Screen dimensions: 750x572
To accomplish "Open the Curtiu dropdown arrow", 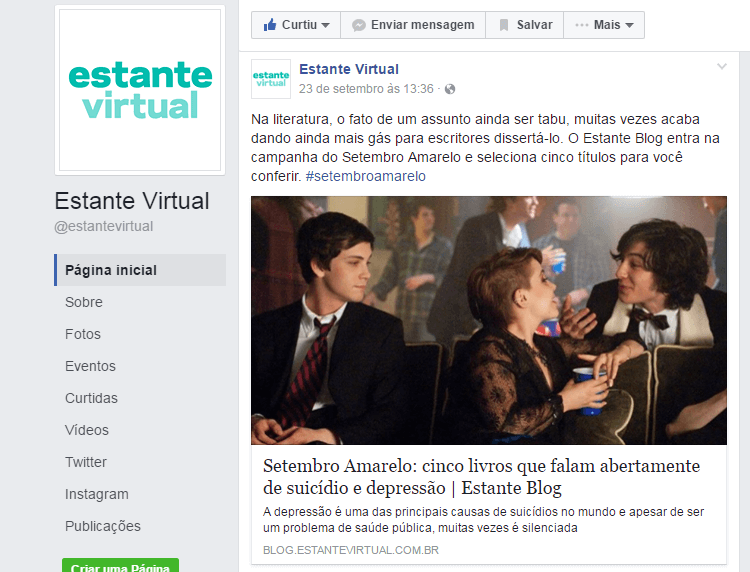I will tap(326, 25).
